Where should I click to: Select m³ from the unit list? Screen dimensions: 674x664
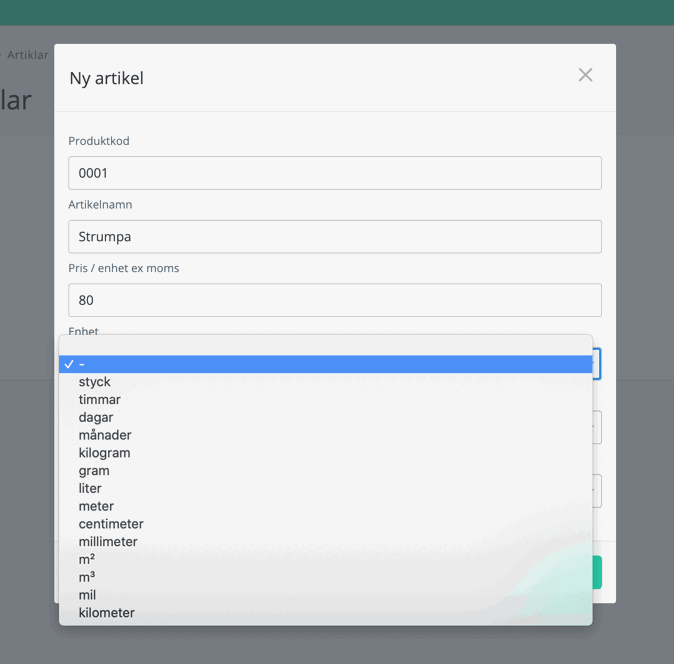click(87, 577)
